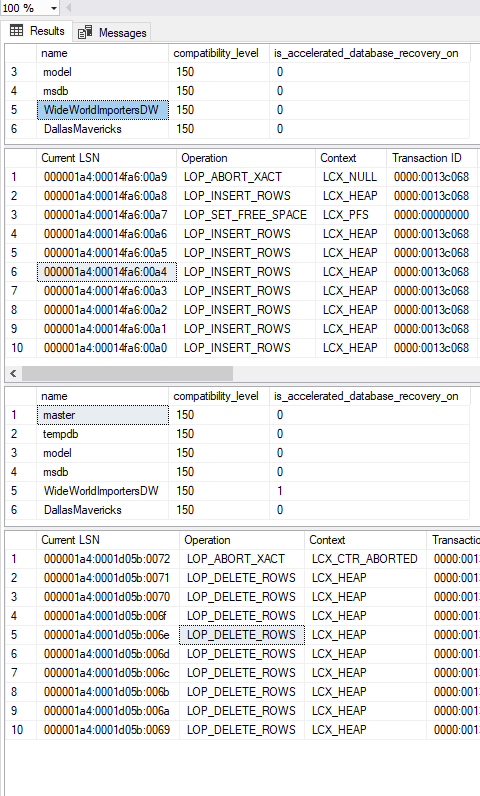Viewport: 480px width, 796px height.
Task: Select the 'name' column header in first grid
Action: coord(102,53)
